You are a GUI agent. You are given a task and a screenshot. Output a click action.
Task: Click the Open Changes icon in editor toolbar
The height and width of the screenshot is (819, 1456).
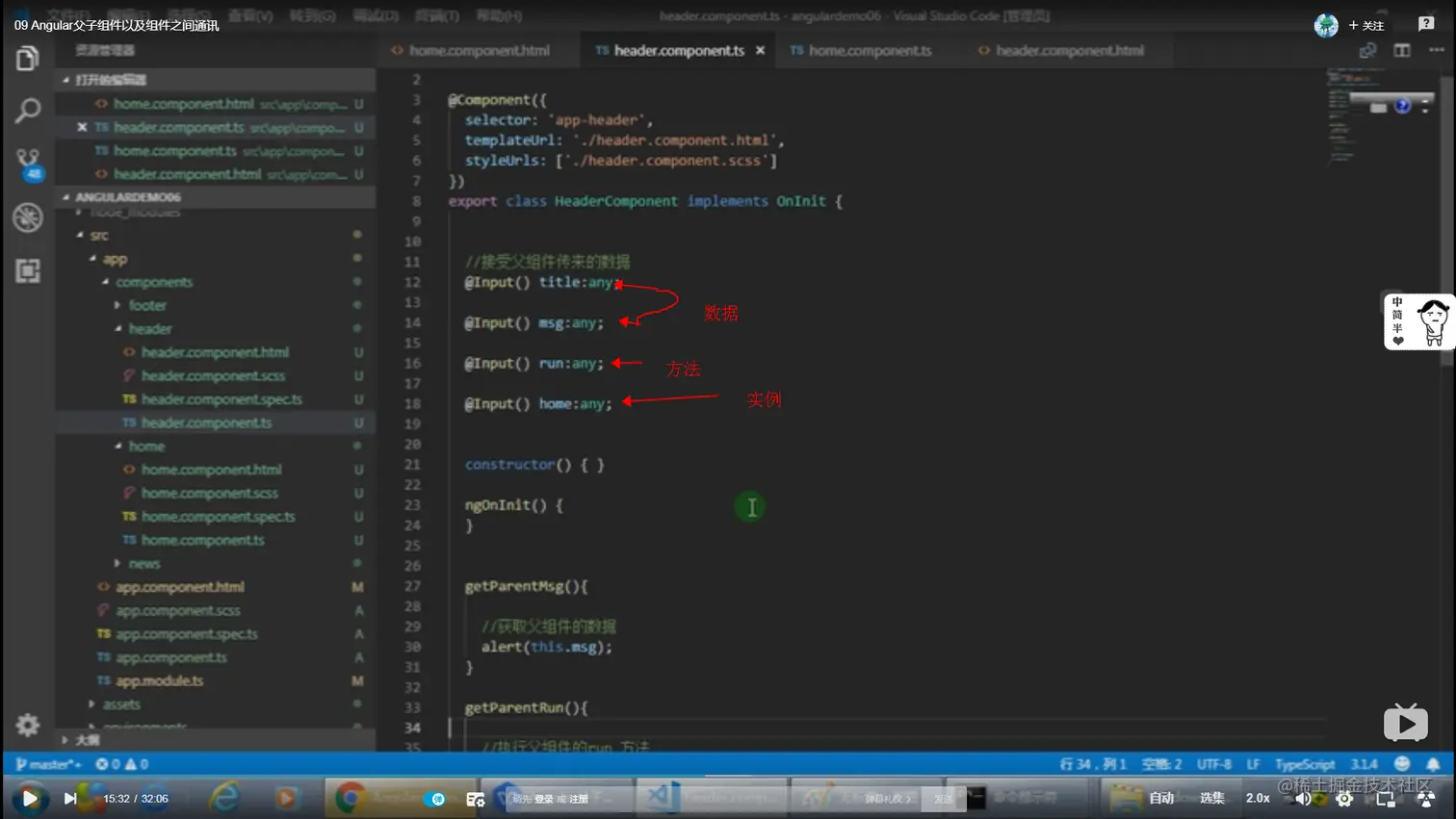pyautogui.click(x=1367, y=50)
